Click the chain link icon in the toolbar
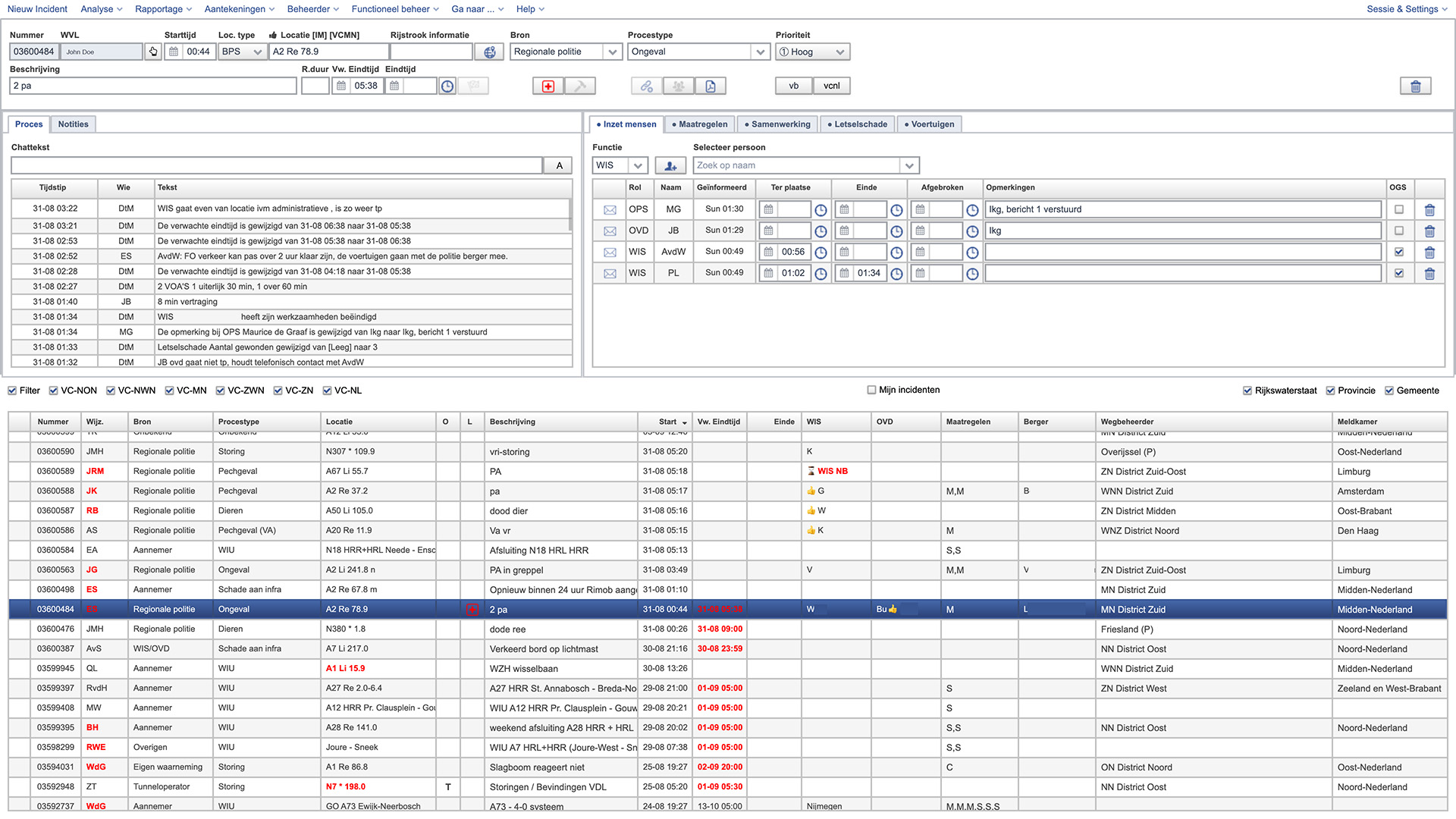The image size is (1456, 819). point(645,86)
